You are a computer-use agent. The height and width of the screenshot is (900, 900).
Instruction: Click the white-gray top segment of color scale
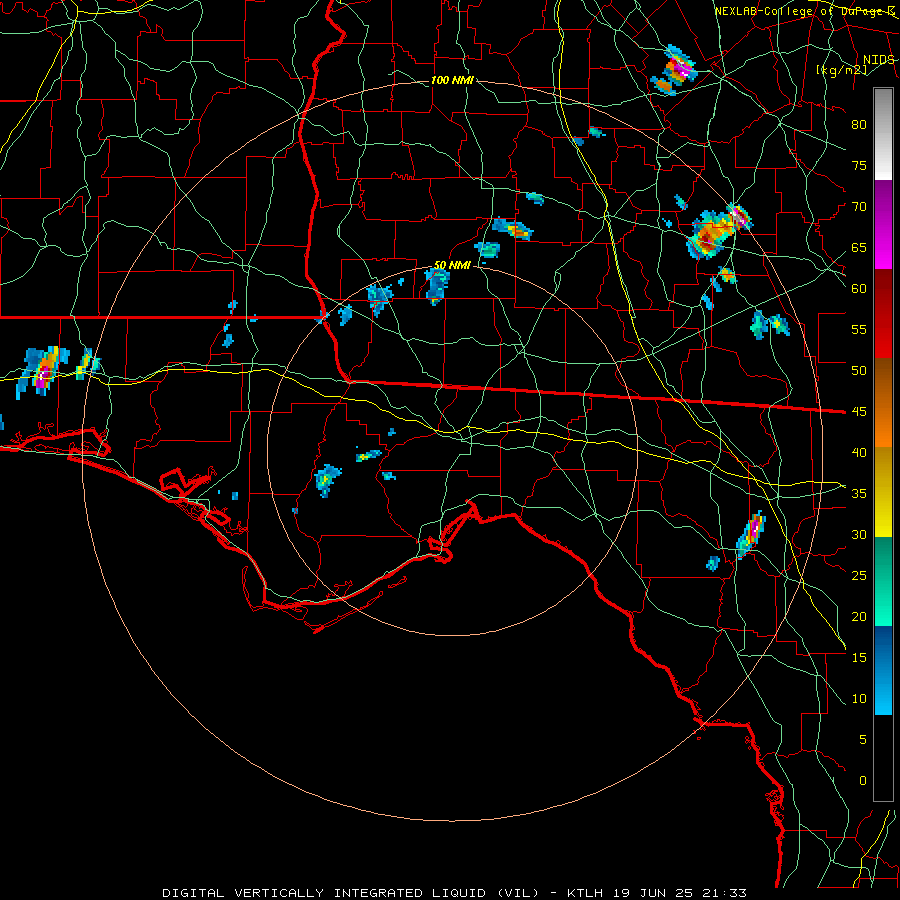883,134
